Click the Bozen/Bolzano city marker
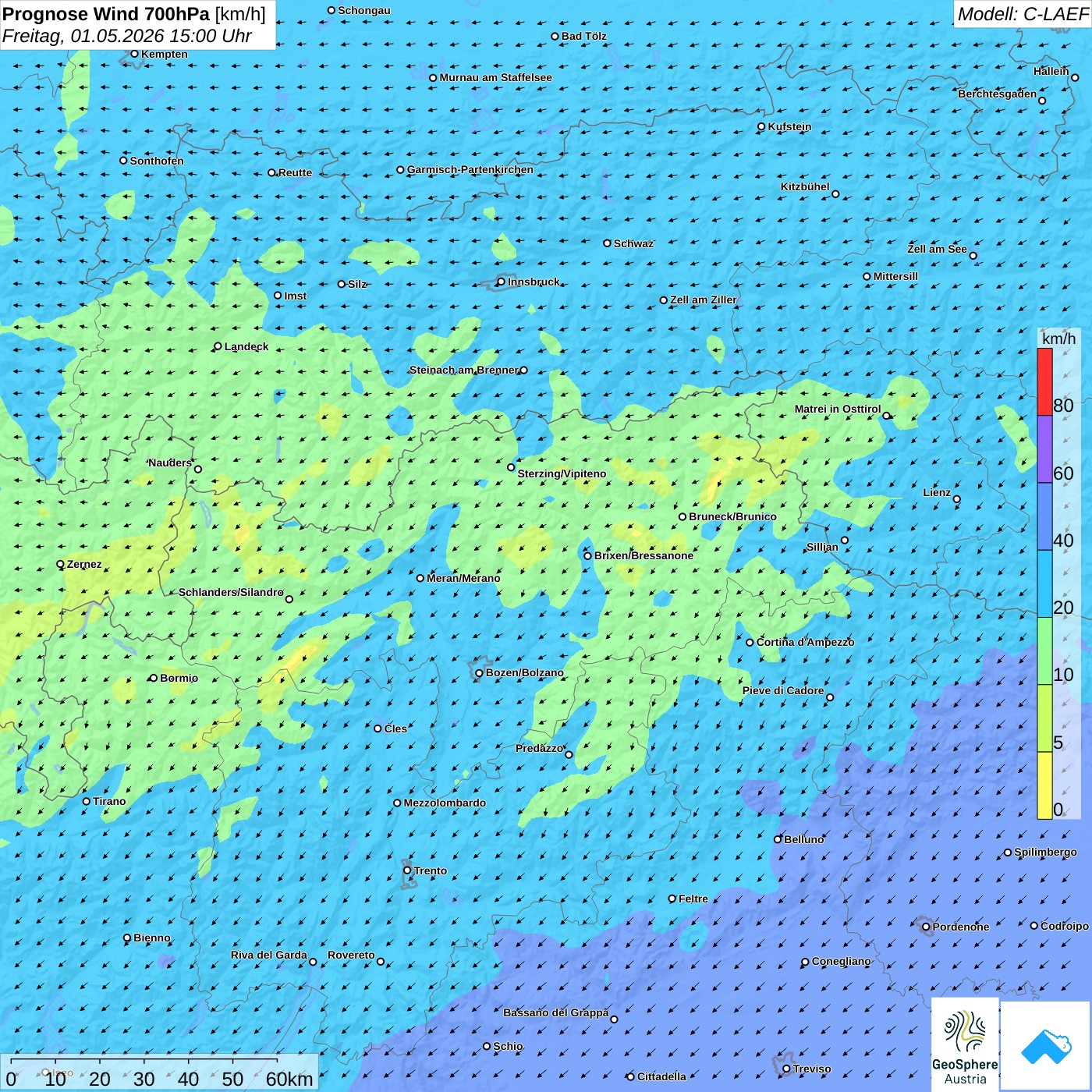The image size is (1092, 1092). [x=480, y=673]
